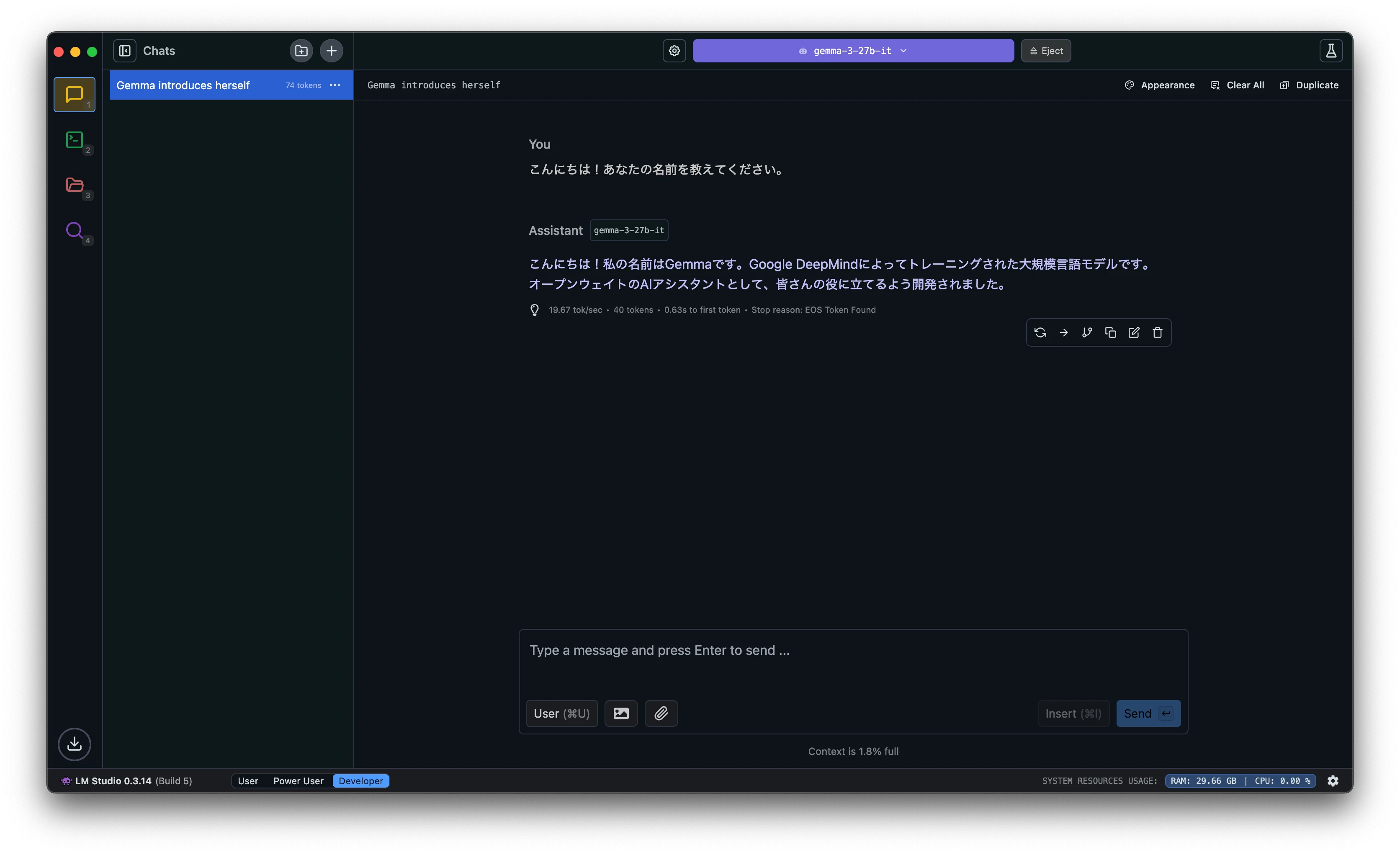This screenshot has height=855, width=1400.
Task: Attach an image to the message
Action: pyautogui.click(x=621, y=713)
